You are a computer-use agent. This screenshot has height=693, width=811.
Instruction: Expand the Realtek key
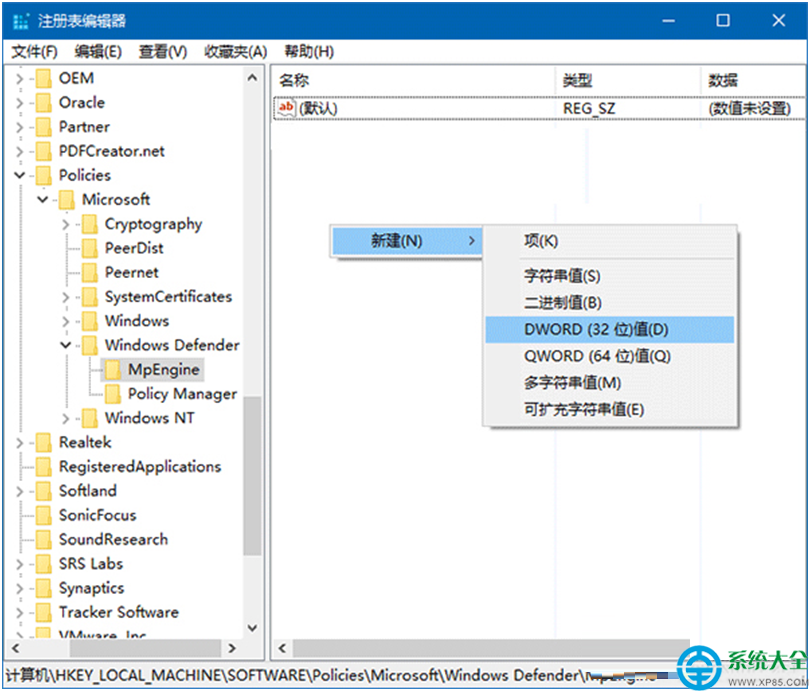tap(20, 443)
